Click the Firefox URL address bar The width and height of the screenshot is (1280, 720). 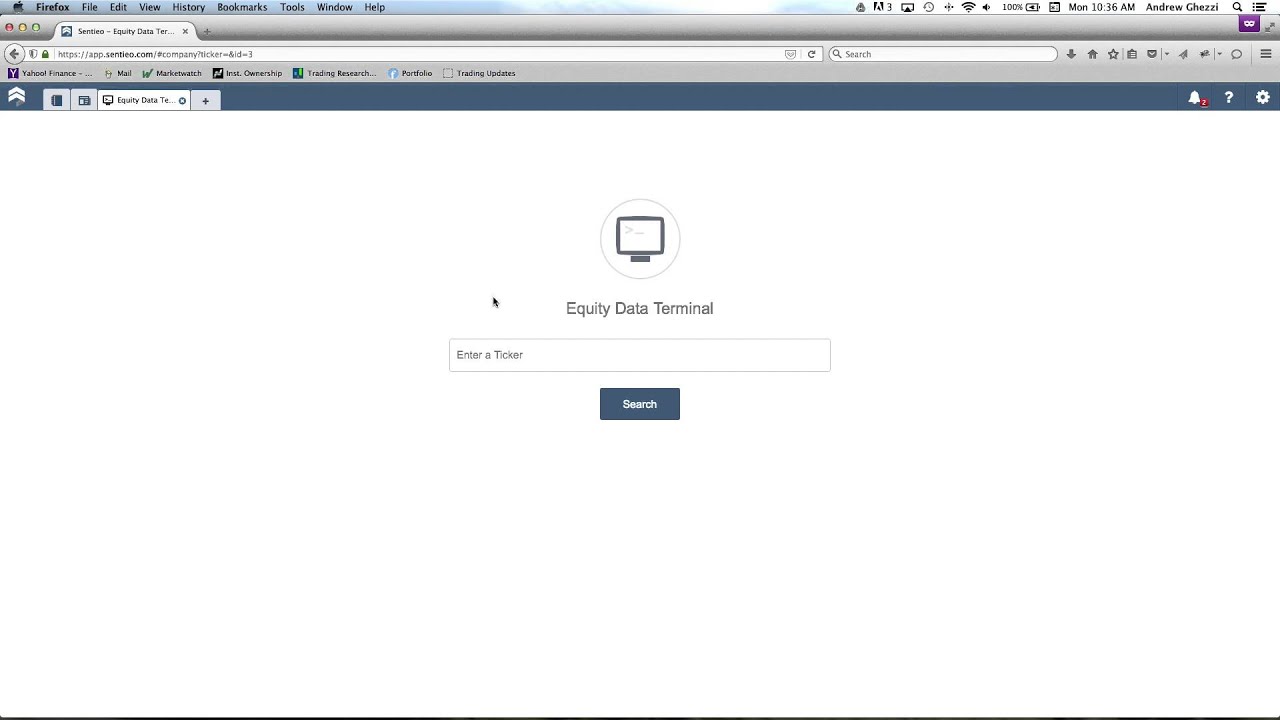[x=420, y=54]
